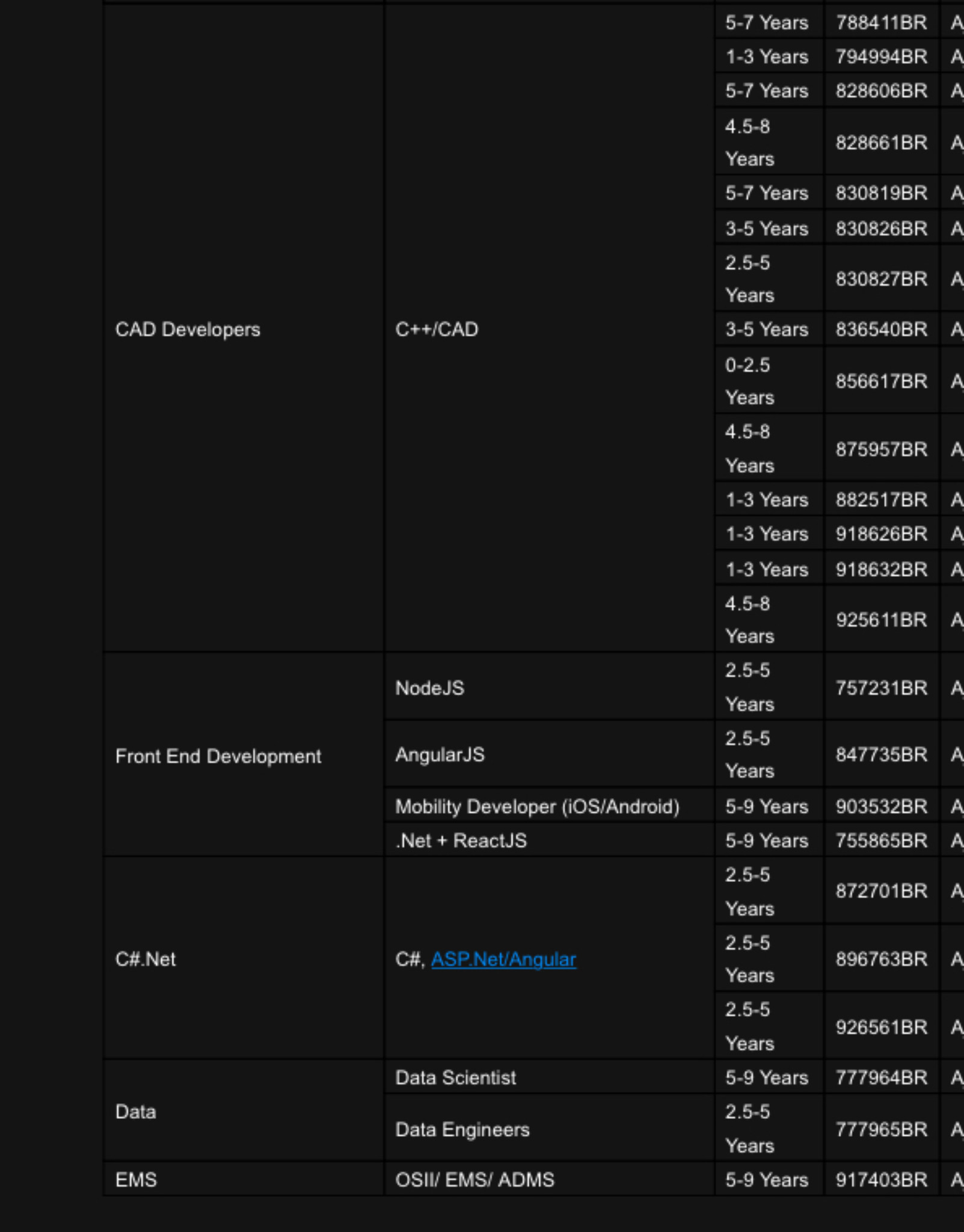The height and width of the screenshot is (1232, 964).
Task: Select job ID 777965BR
Action: pos(881,1129)
